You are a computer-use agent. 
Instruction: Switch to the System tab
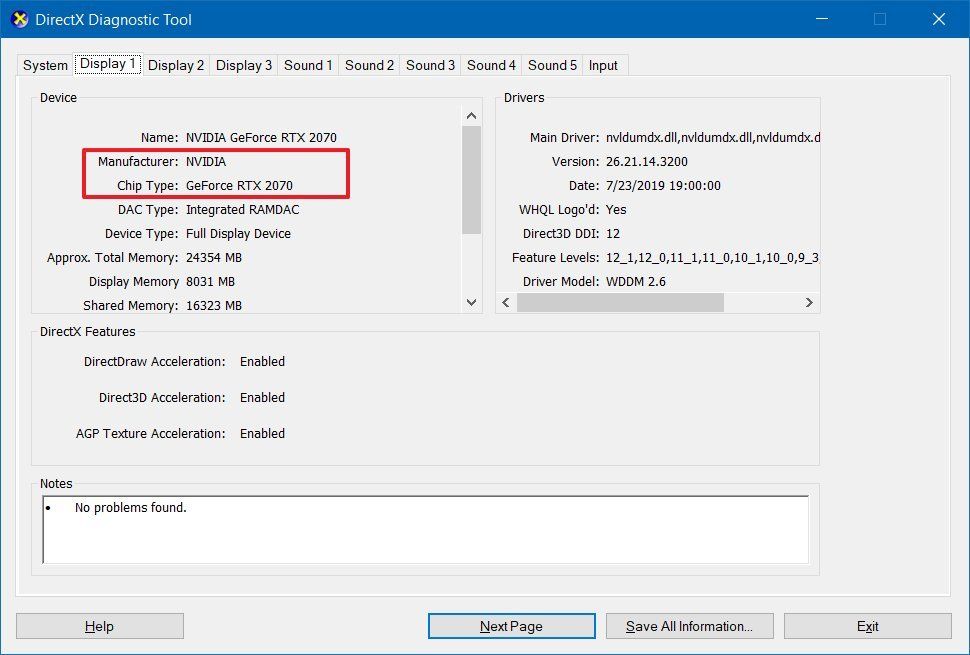click(x=44, y=65)
